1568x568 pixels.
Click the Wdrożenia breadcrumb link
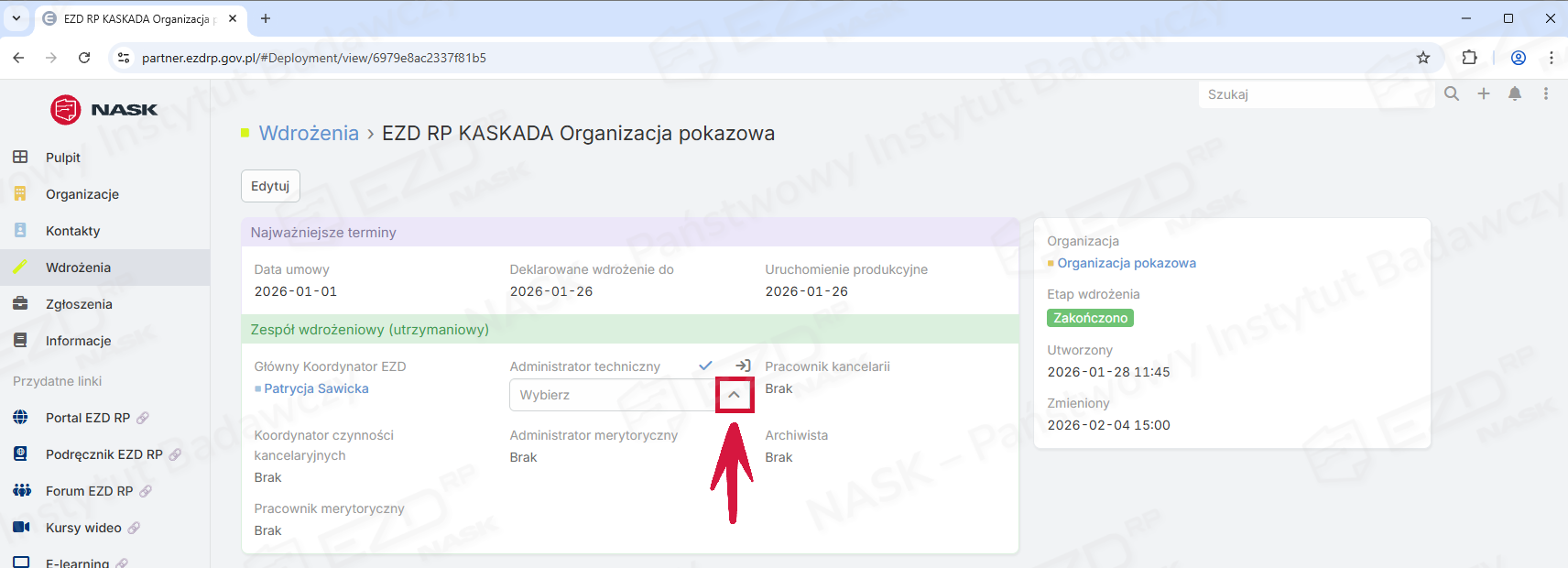(309, 133)
